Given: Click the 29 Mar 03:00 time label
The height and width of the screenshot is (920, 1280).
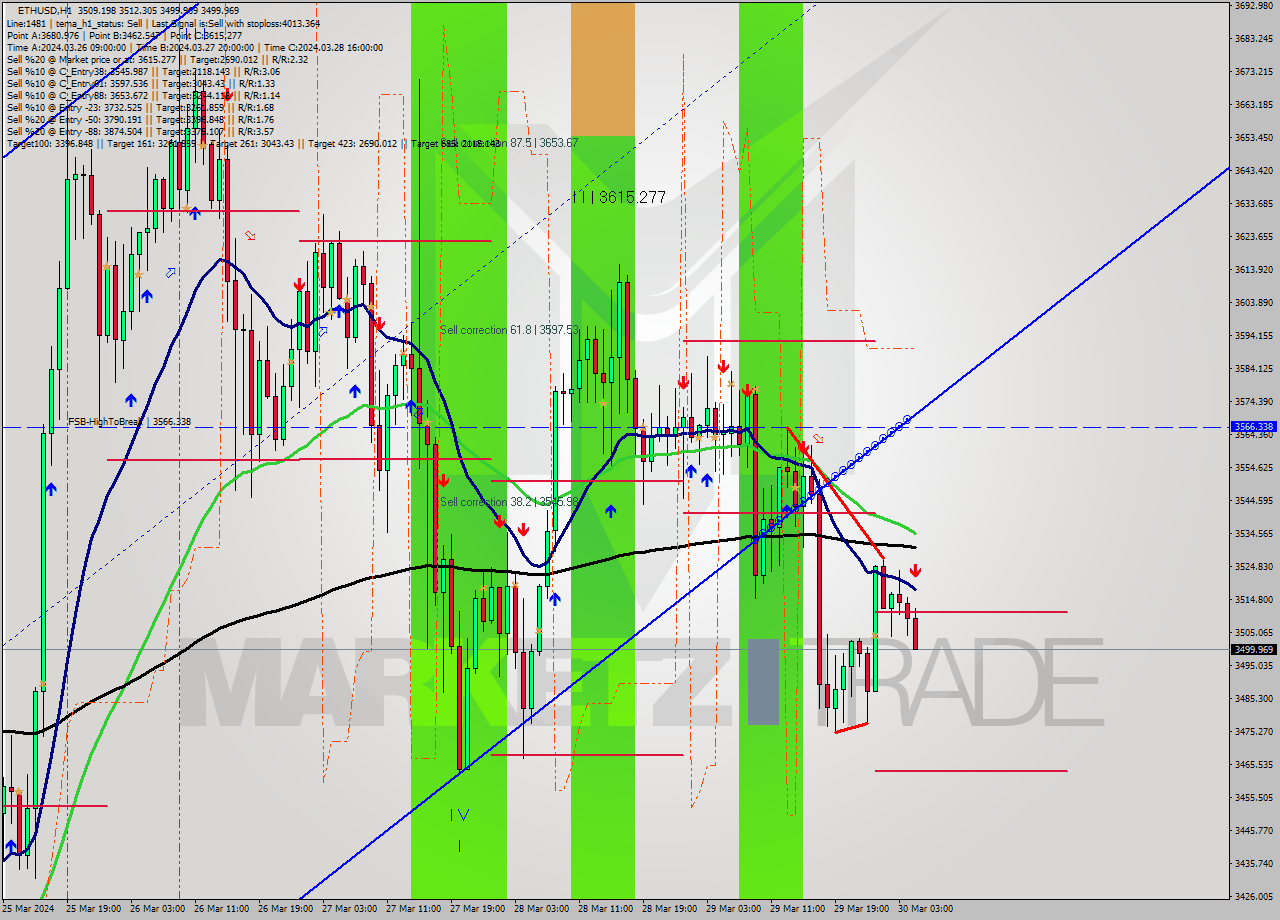Looking at the screenshot, I should (733, 909).
